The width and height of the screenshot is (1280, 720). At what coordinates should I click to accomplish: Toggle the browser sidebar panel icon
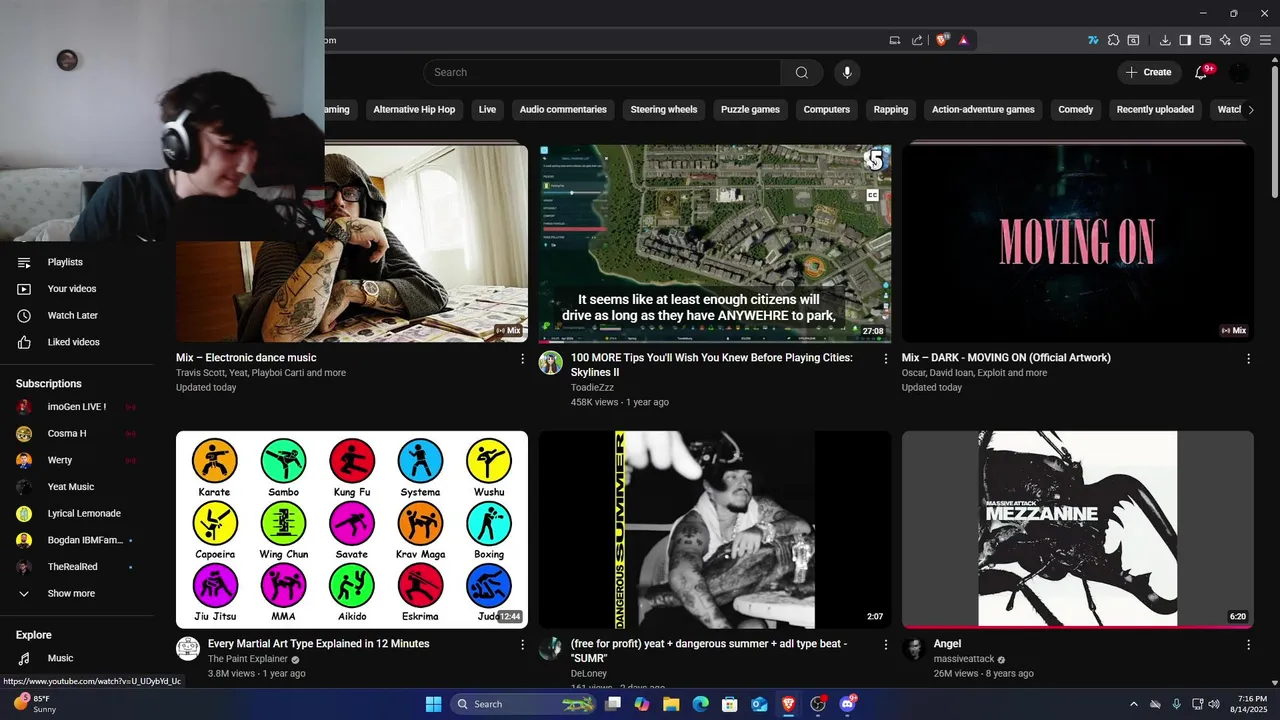point(1185,40)
